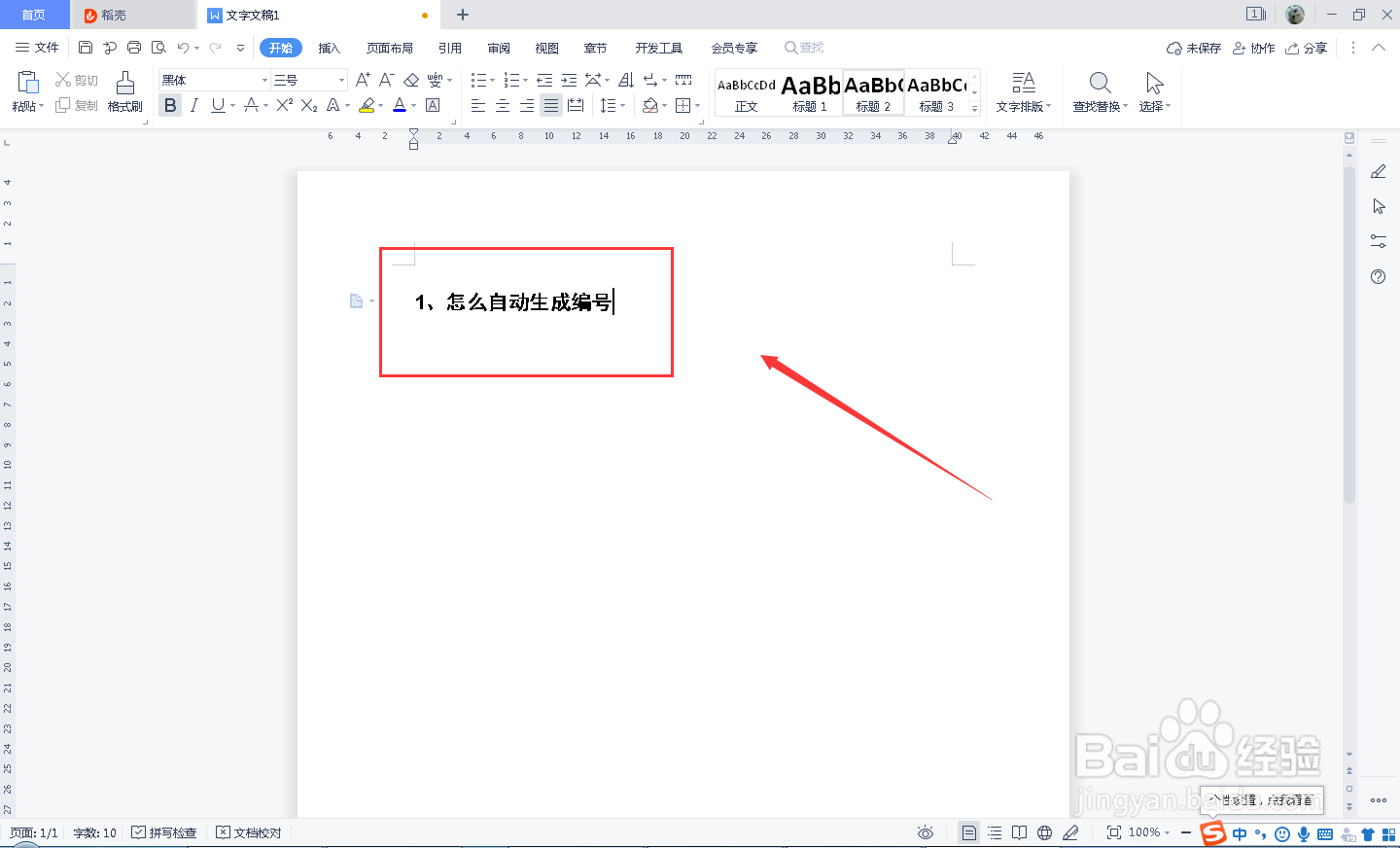This screenshot has width=1400, height=848.
Task: Apply italic formatting to text
Action: pos(192,105)
